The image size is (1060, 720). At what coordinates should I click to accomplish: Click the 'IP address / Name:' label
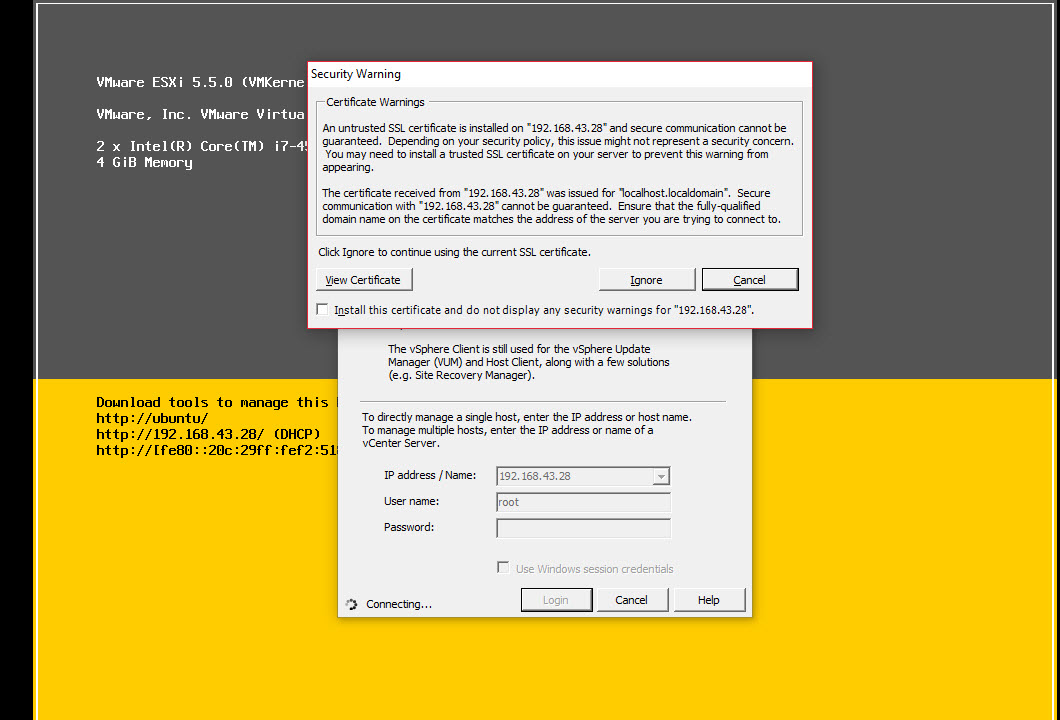(x=430, y=475)
